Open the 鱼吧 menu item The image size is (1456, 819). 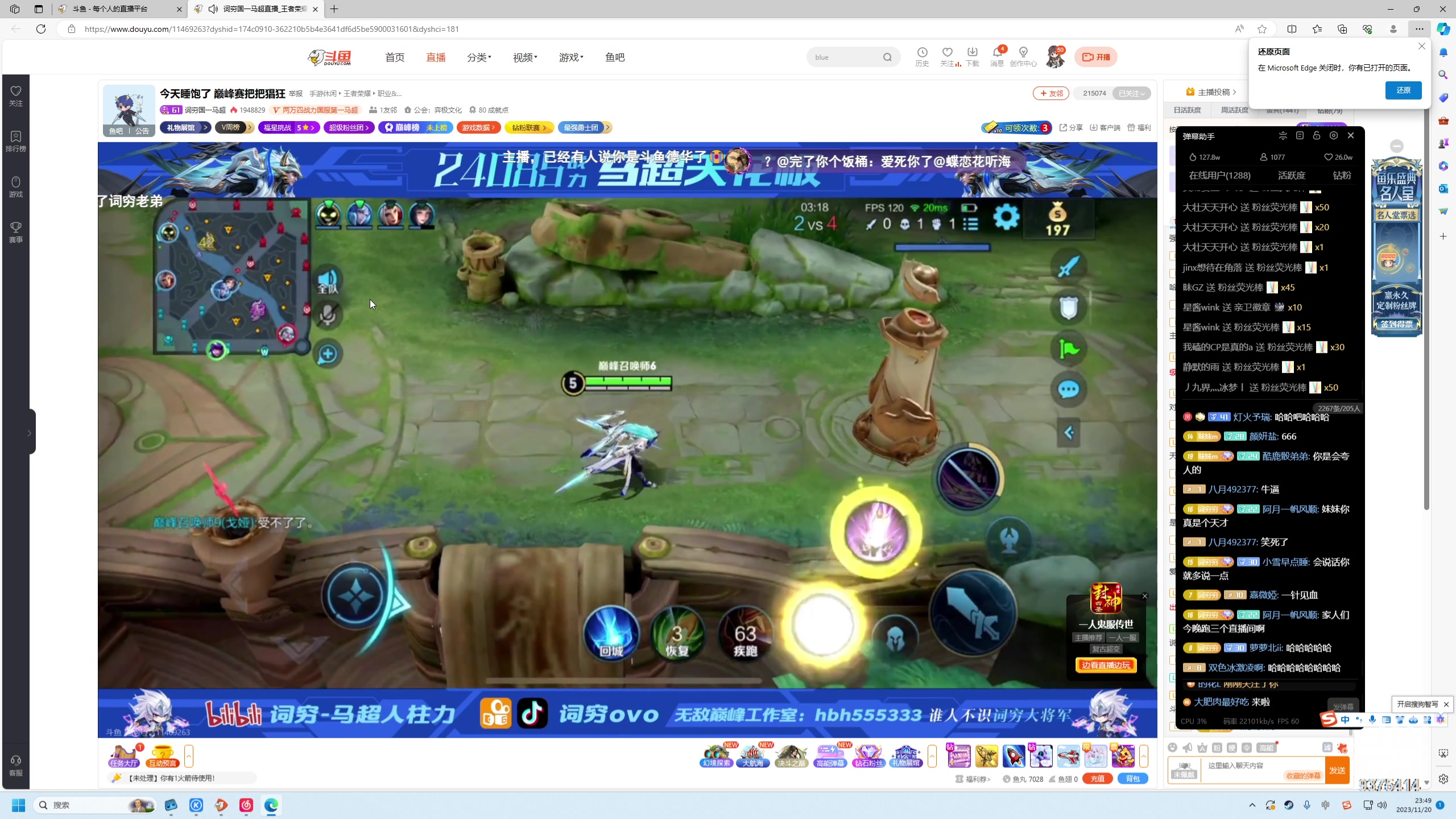(x=614, y=57)
